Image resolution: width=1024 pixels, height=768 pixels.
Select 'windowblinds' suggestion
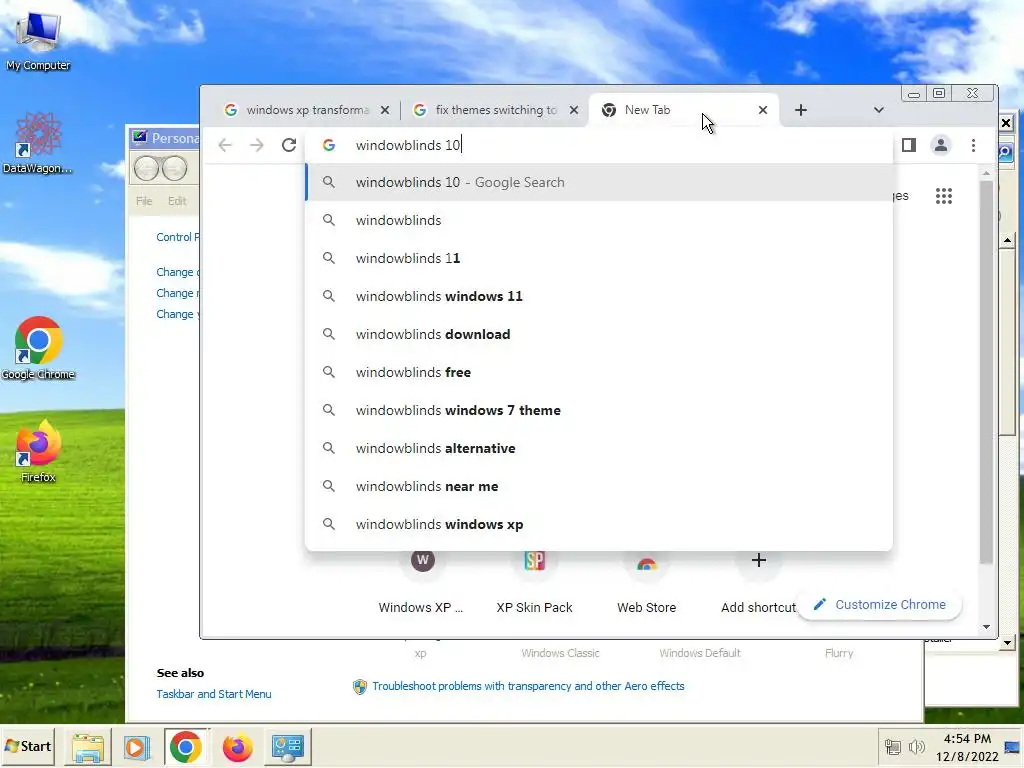click(x=599, y=220)
